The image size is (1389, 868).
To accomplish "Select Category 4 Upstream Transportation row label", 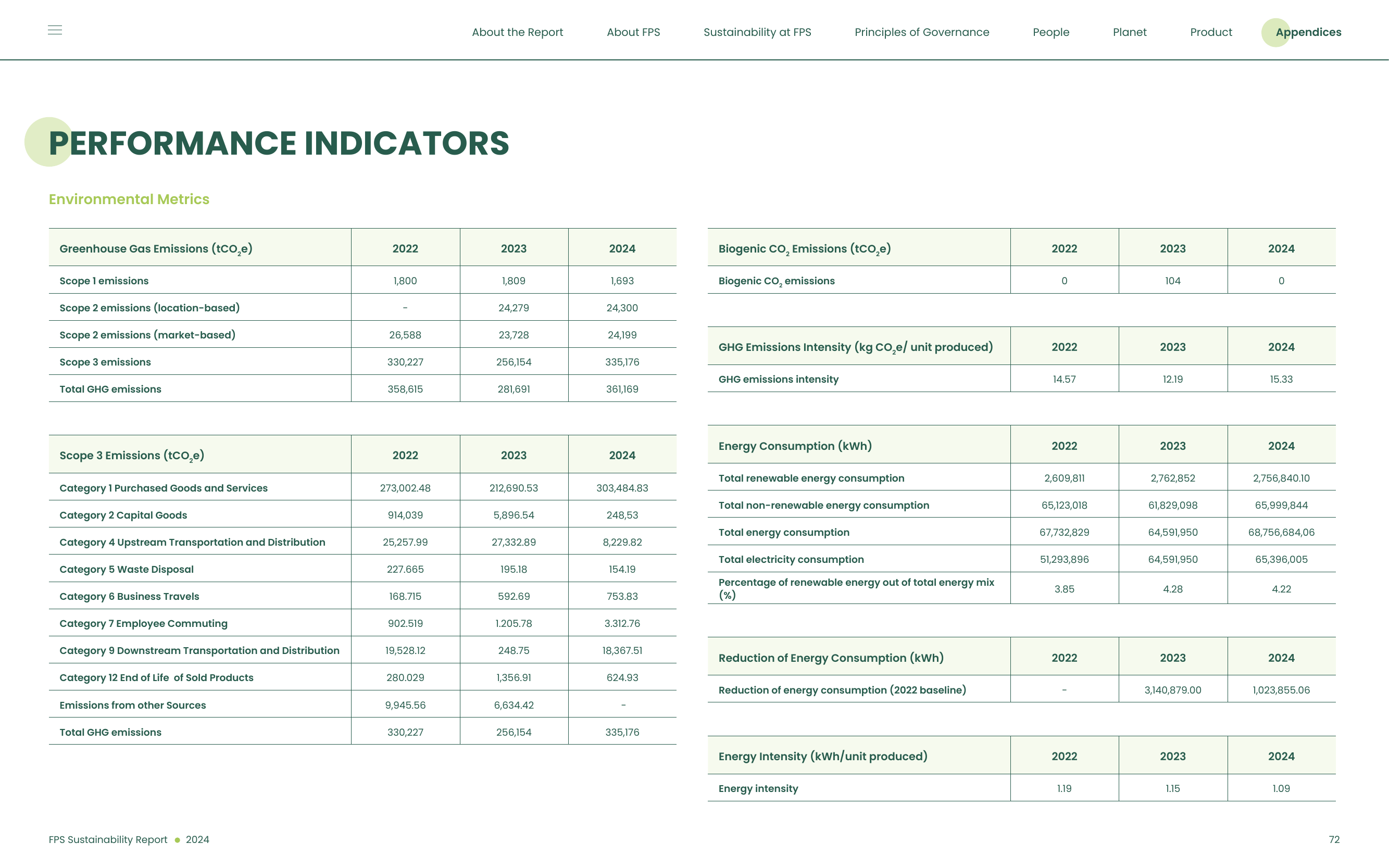I will pyautogui.click(x=192, y=542).
